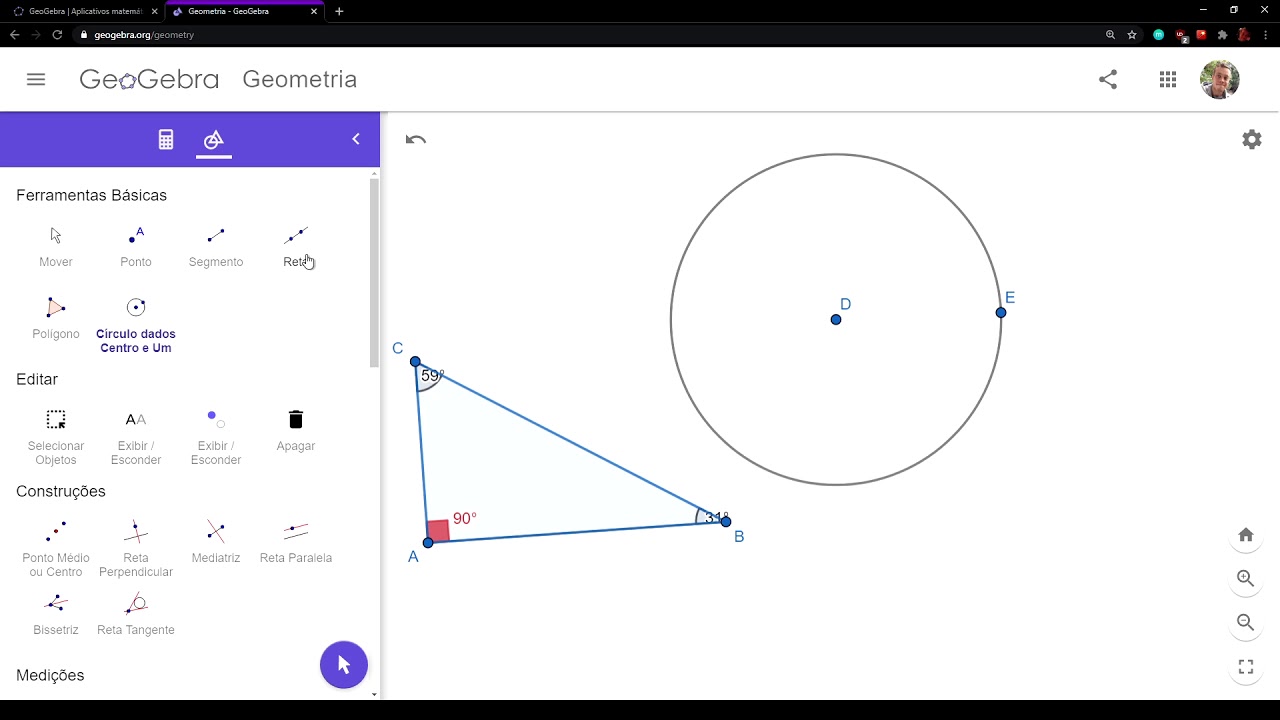Undo the last construction step
The width and height of the screenshot is (1280, 720).
[x=416, y=140]
